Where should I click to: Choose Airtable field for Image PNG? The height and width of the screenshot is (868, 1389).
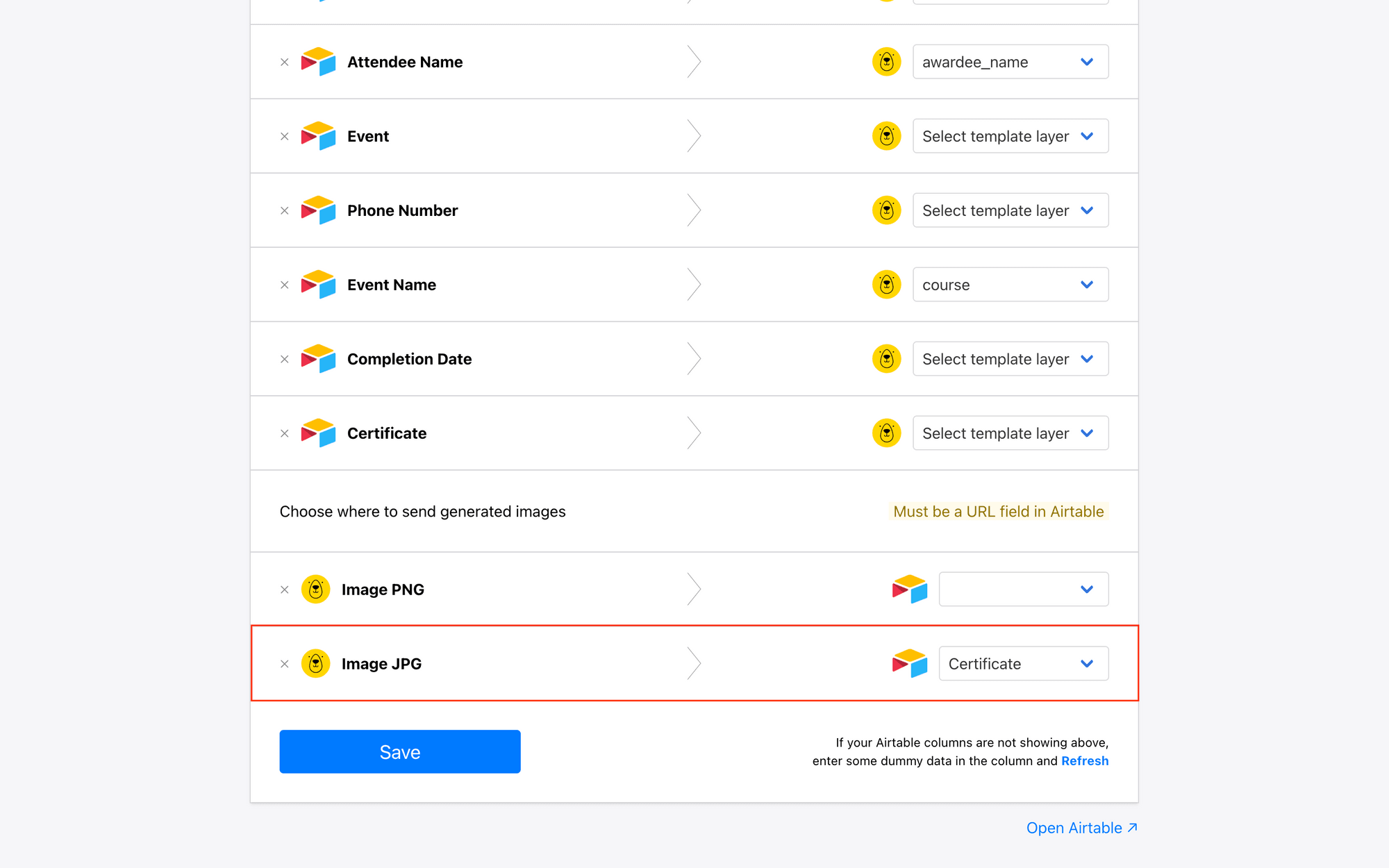point(1023,590)
